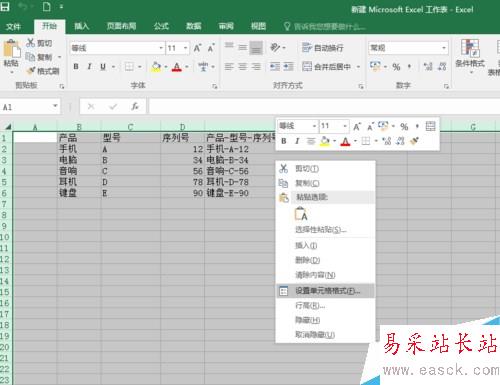Click the Save icon in quick access toolbar
Image resolution: width=500 pixels, height=385 pixels.
click(5, 7)
